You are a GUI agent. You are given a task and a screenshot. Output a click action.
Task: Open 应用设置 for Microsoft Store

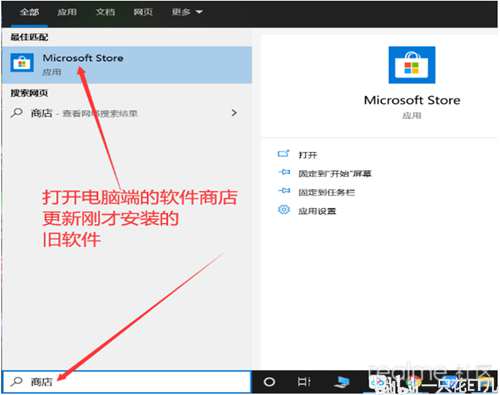[317, 211]
